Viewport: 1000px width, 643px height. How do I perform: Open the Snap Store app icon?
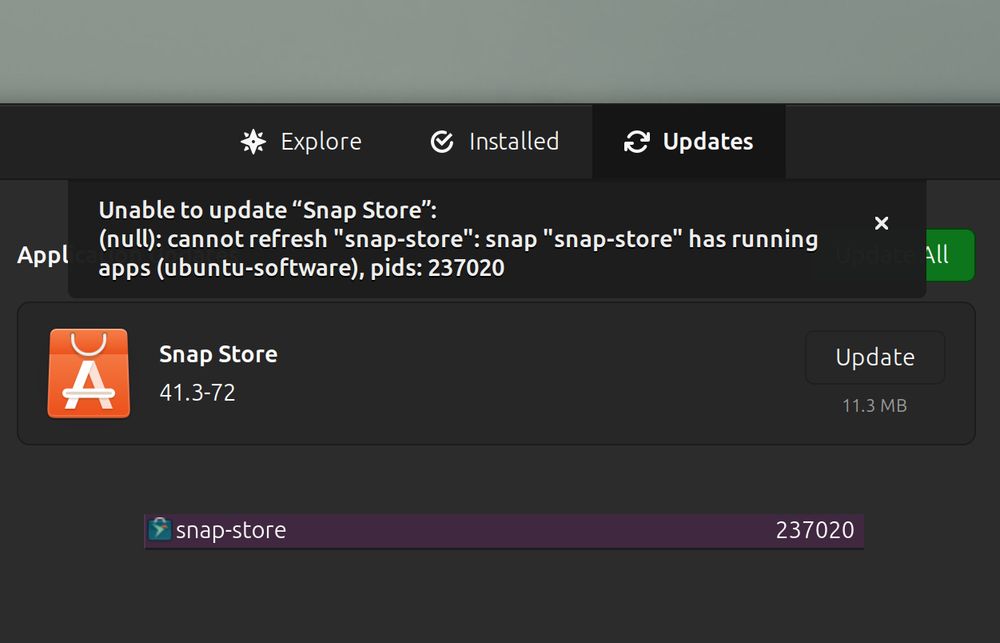click(x=89, y=373)
